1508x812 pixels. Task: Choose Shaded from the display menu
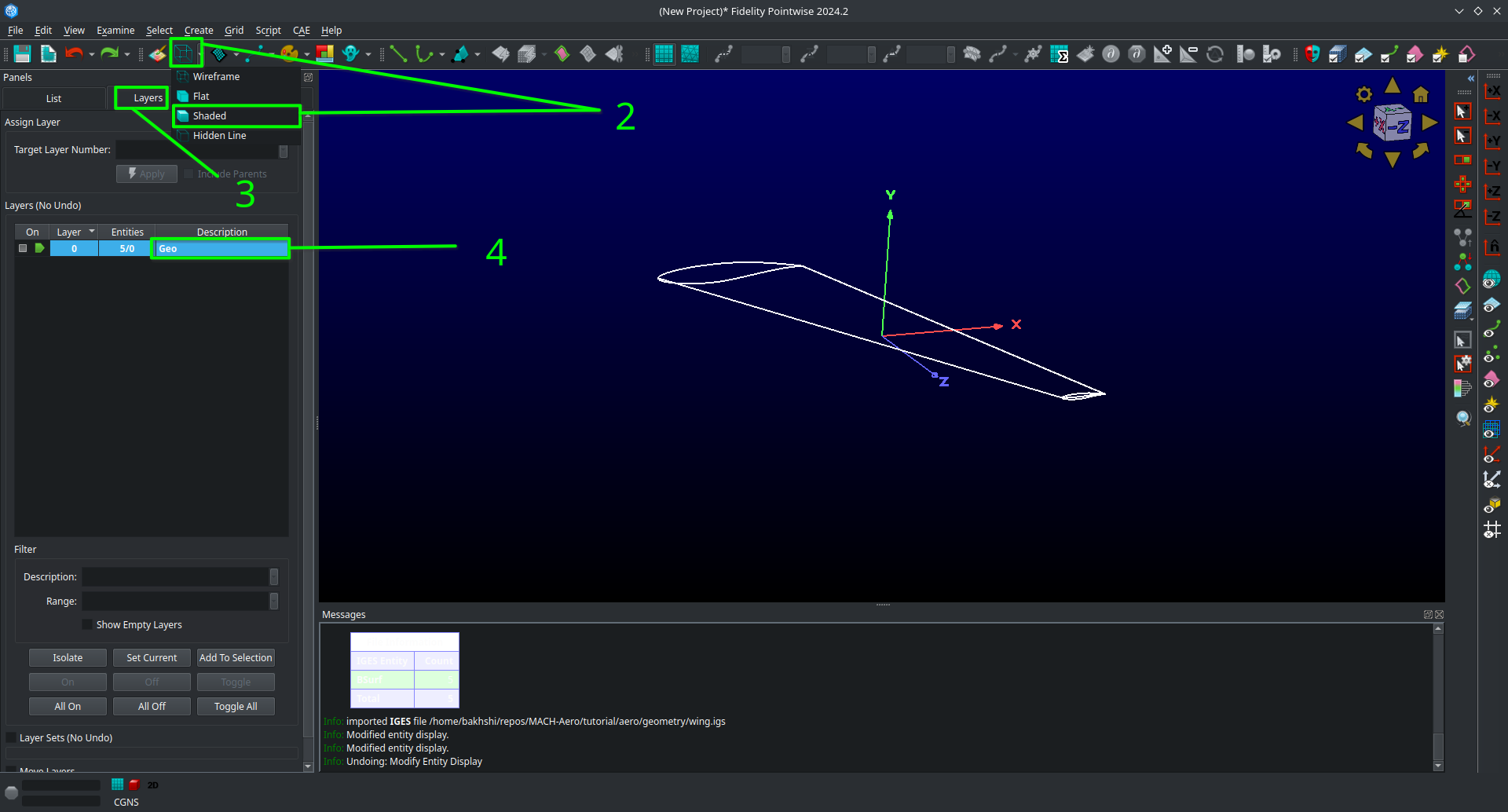(x=209, y=115)
